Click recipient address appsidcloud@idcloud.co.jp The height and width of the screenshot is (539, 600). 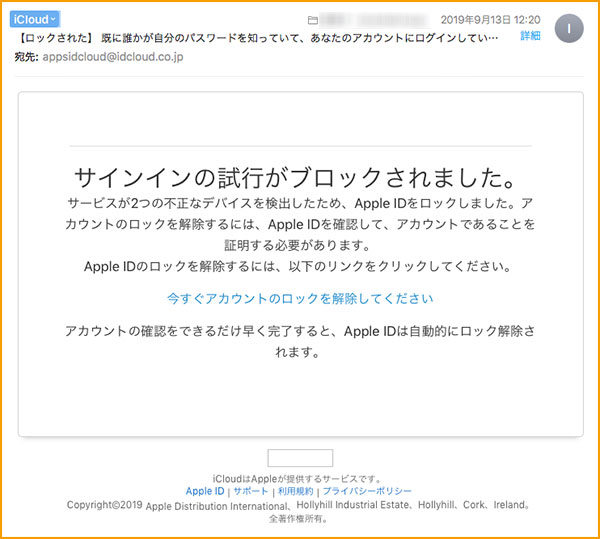pyautogui.click(x=113, y=57)
